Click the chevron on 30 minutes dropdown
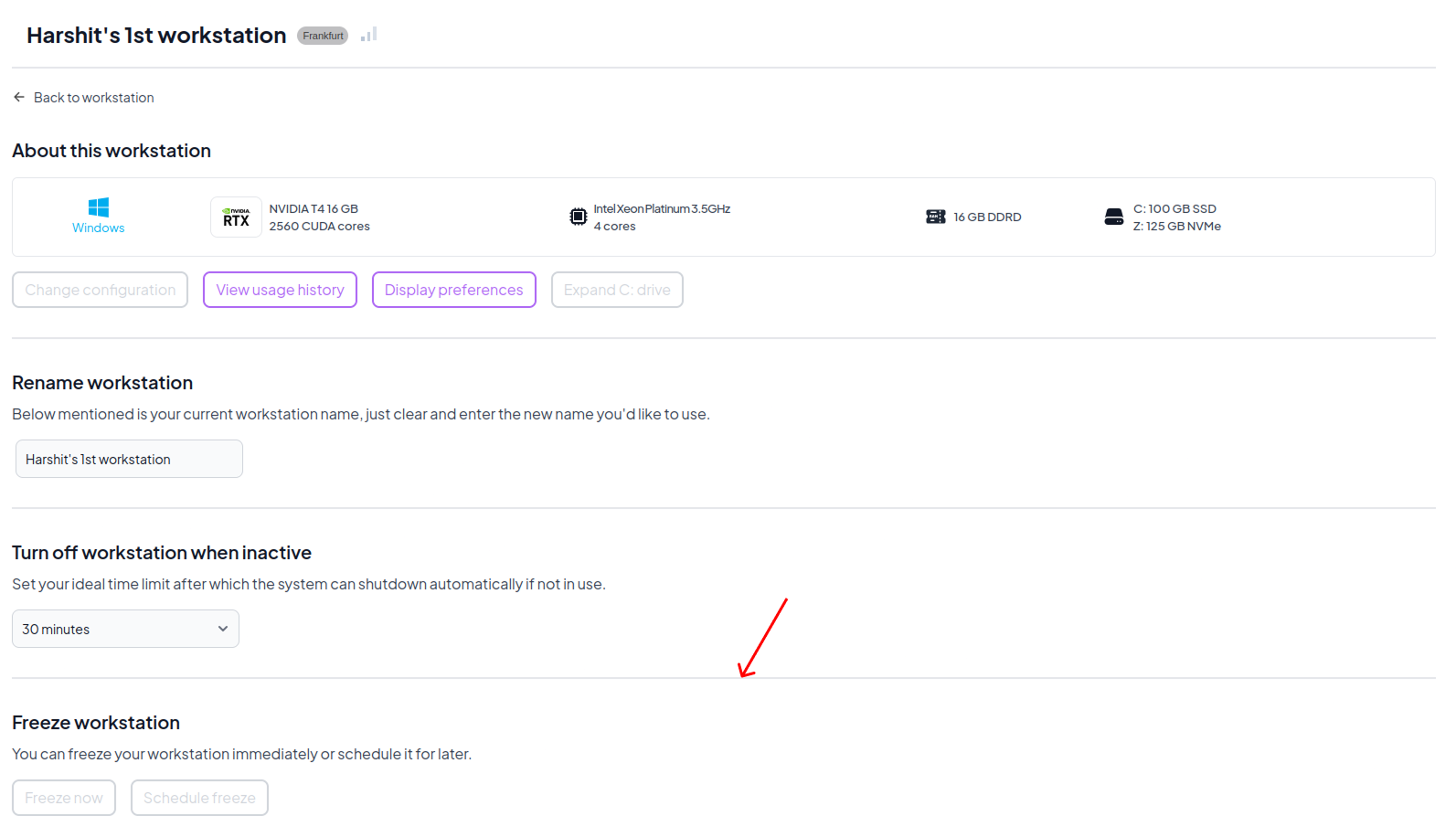1456x816 pixels. (222, 629)
